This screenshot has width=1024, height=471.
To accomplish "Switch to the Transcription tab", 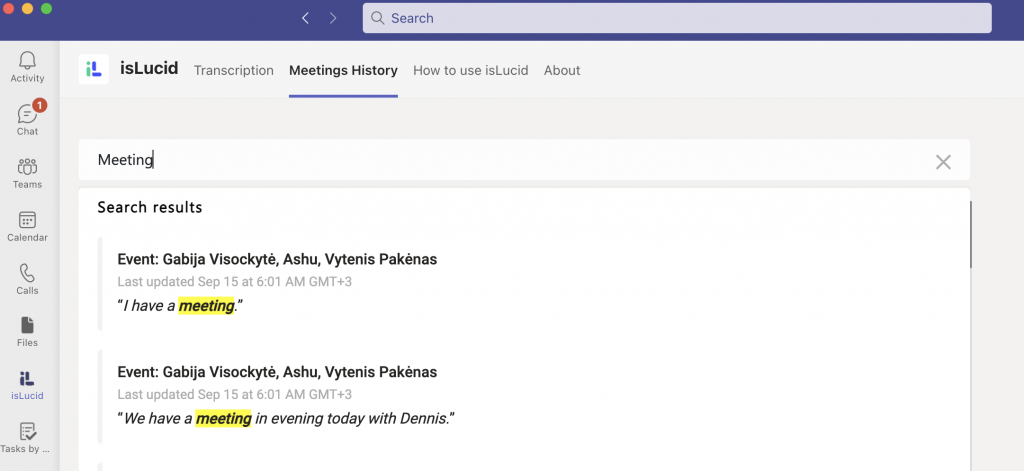I will point(234,71).
